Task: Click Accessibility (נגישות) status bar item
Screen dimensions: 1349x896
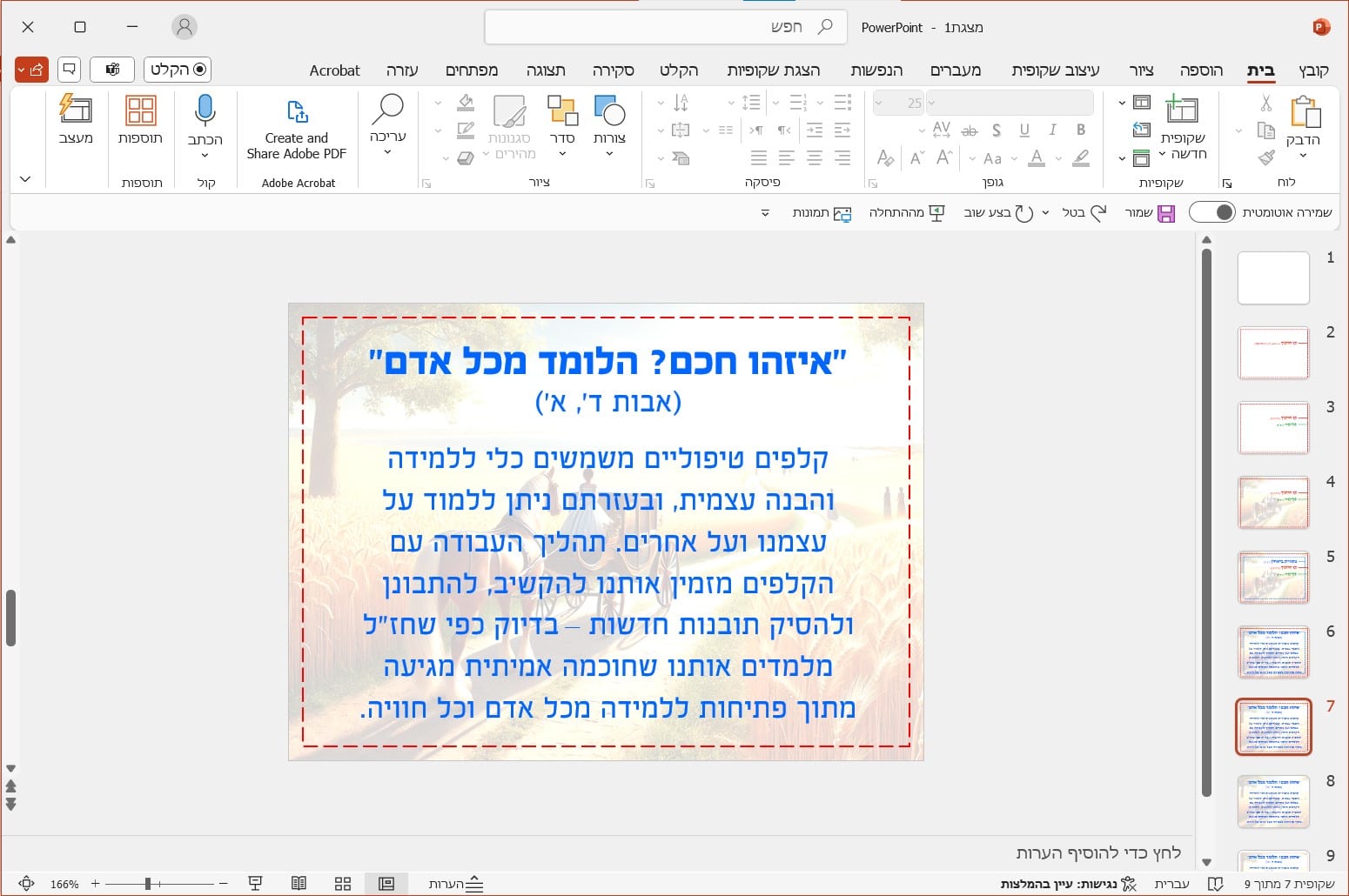Action: click(x=1069, y=884)
